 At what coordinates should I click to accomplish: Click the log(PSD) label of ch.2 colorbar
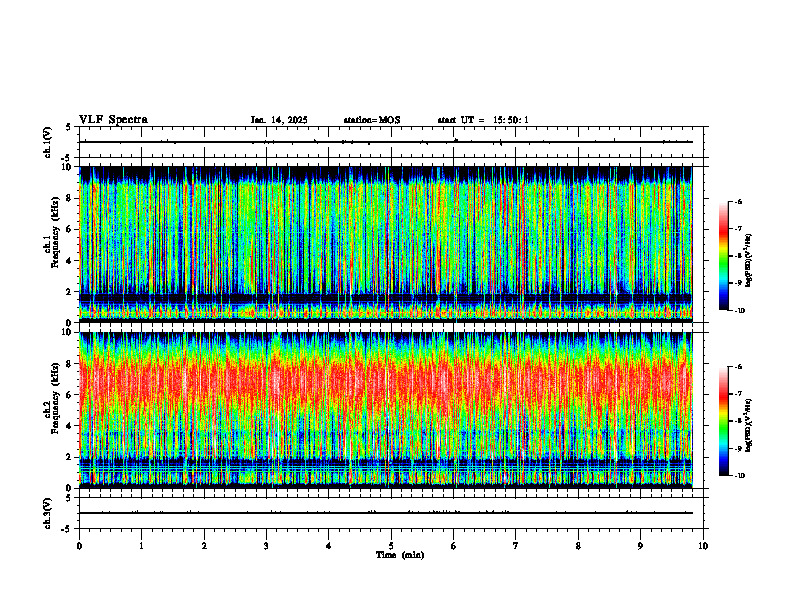[749, 425]
